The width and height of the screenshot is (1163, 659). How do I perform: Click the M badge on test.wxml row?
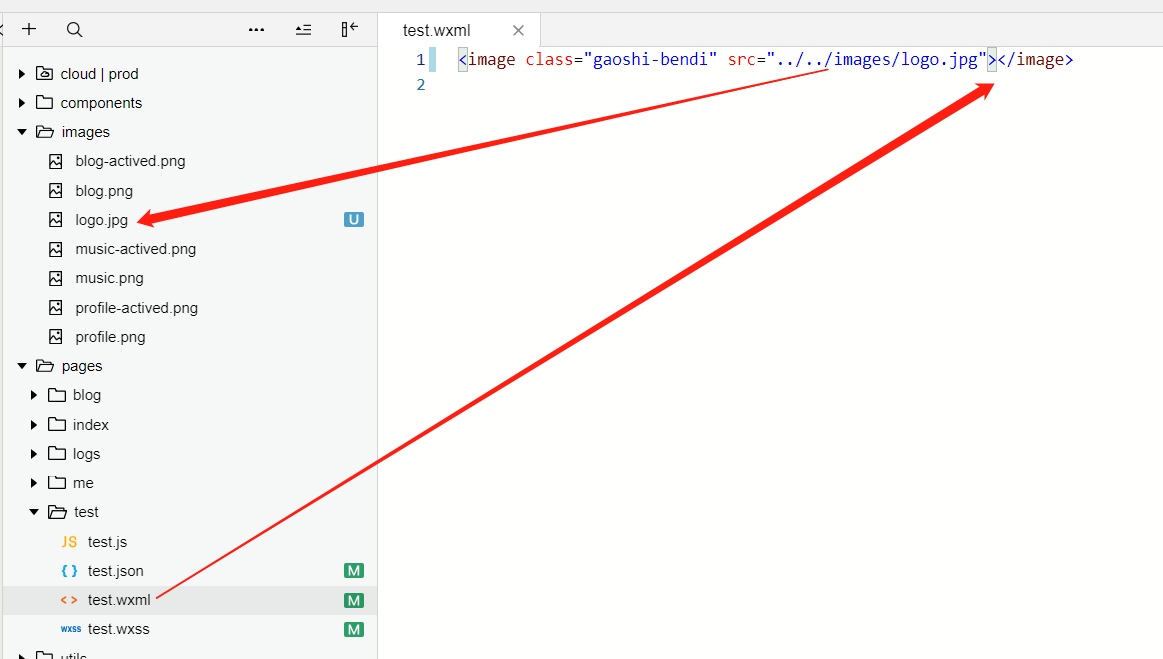[x=354, y=600]
